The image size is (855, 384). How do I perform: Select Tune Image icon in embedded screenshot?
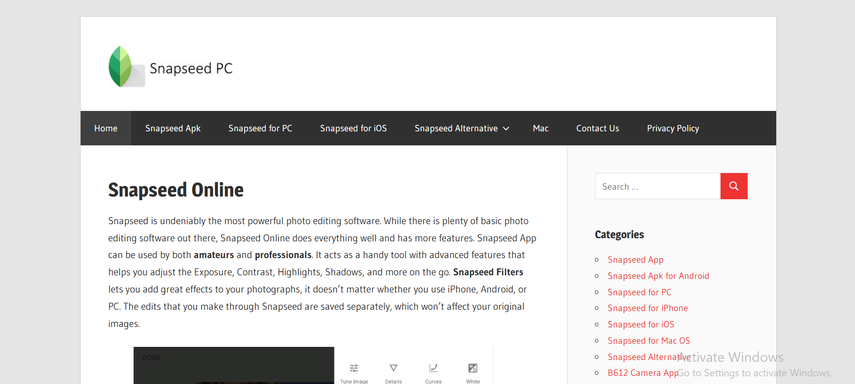[x=354, y=368]
